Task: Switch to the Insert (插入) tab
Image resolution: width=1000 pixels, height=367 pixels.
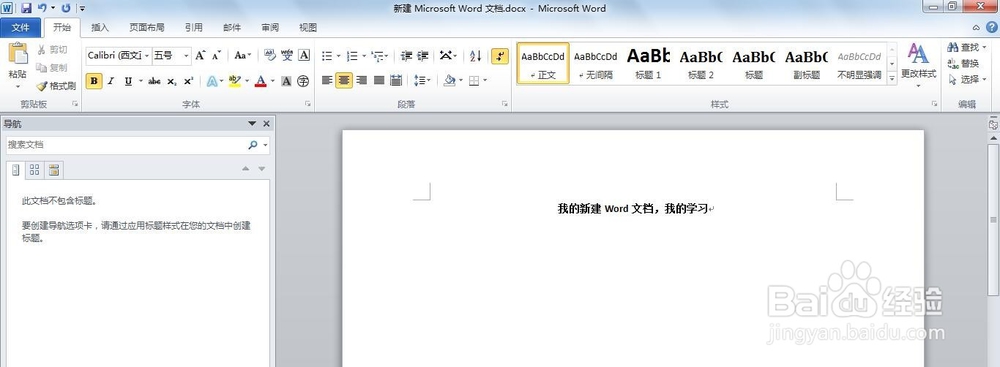Action: pyautogui.click(x=100, y=27)
